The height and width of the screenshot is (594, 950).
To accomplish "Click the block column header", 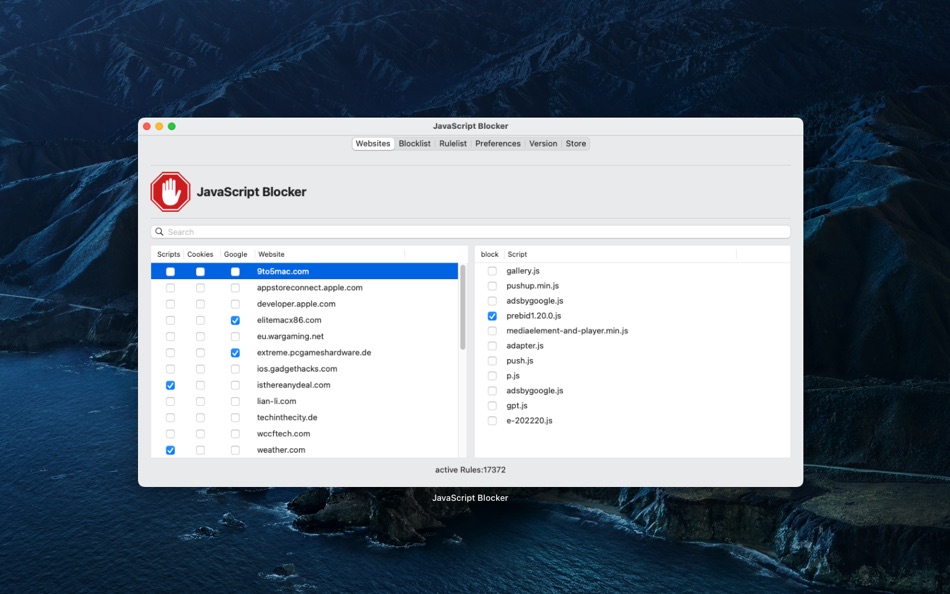I will (490, 255).
